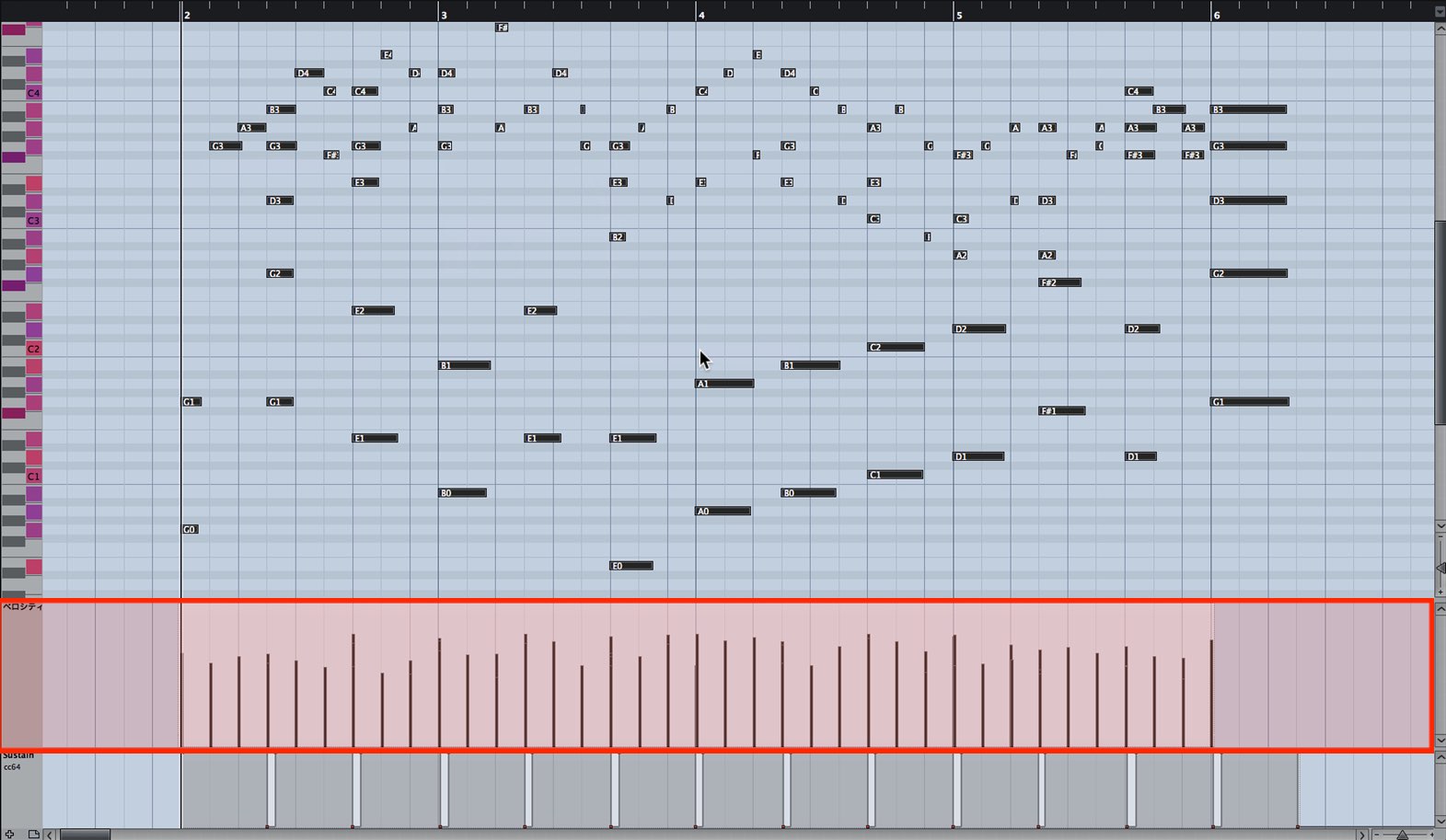Select the F#1 note
Image resolution: width=1446 pixels, height=840 pixels.
point(1062,411)
